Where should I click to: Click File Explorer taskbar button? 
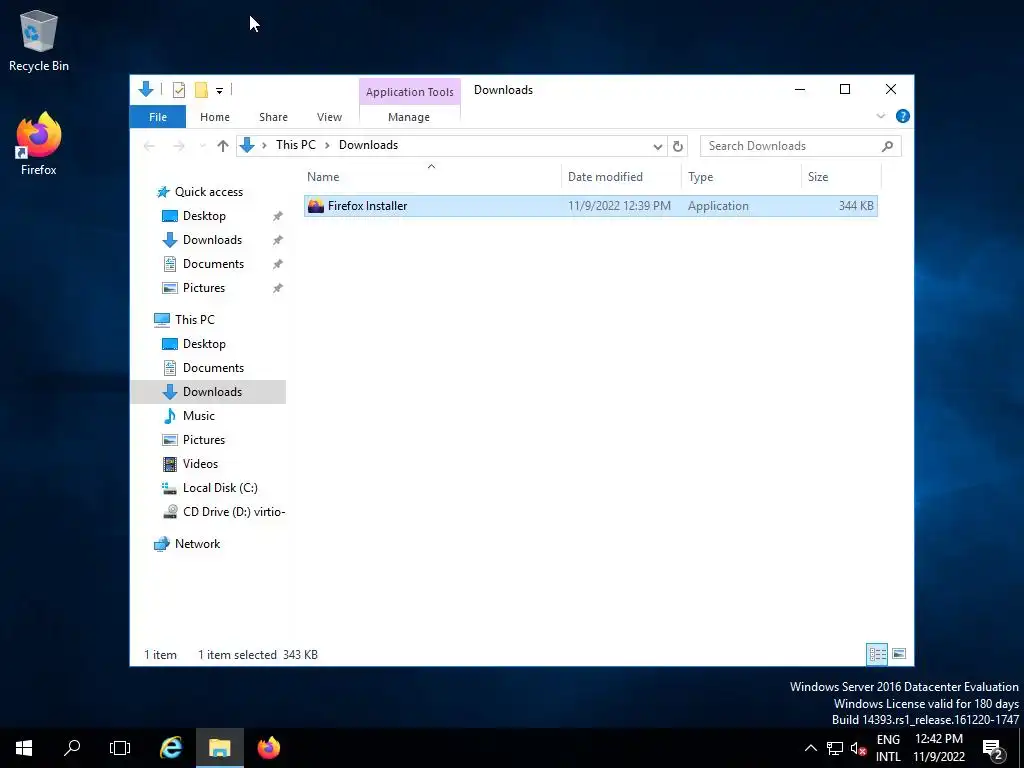click(219, 748)
